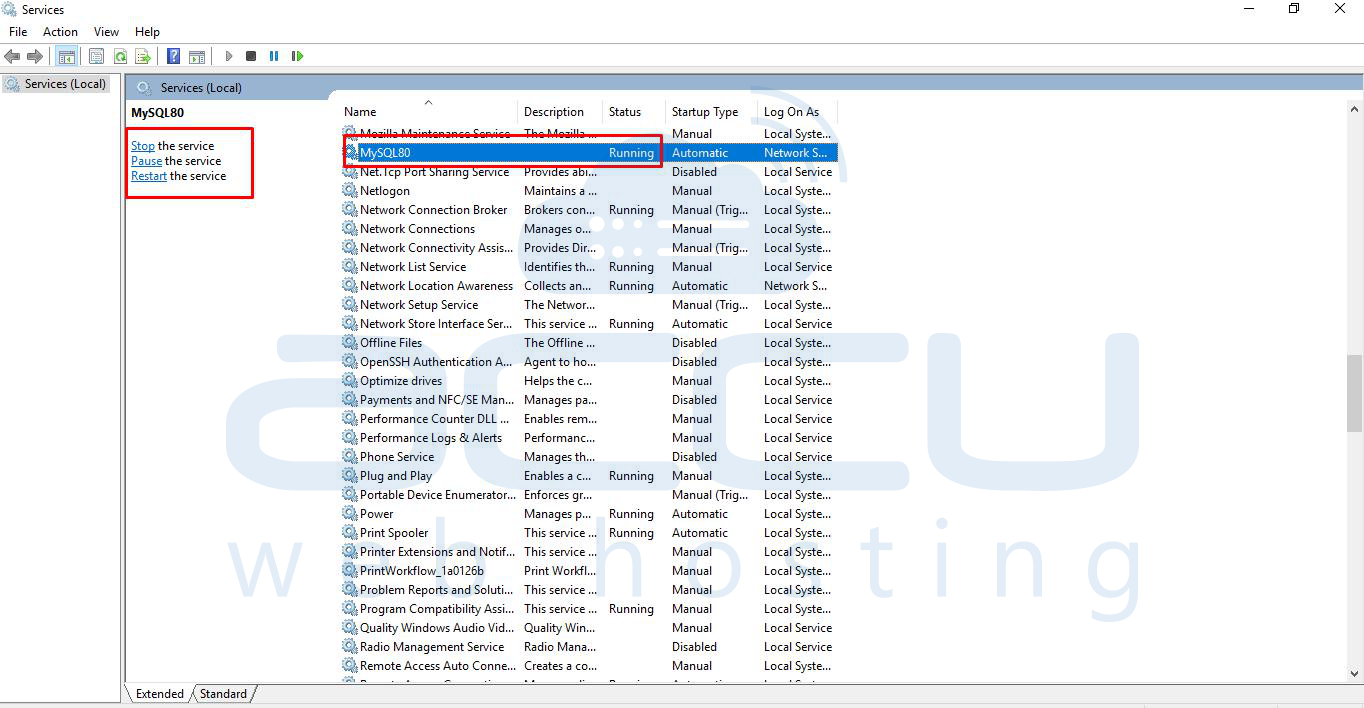Open the Action menu
This screenshot has height=708, width=1364.
pos(60,32)
